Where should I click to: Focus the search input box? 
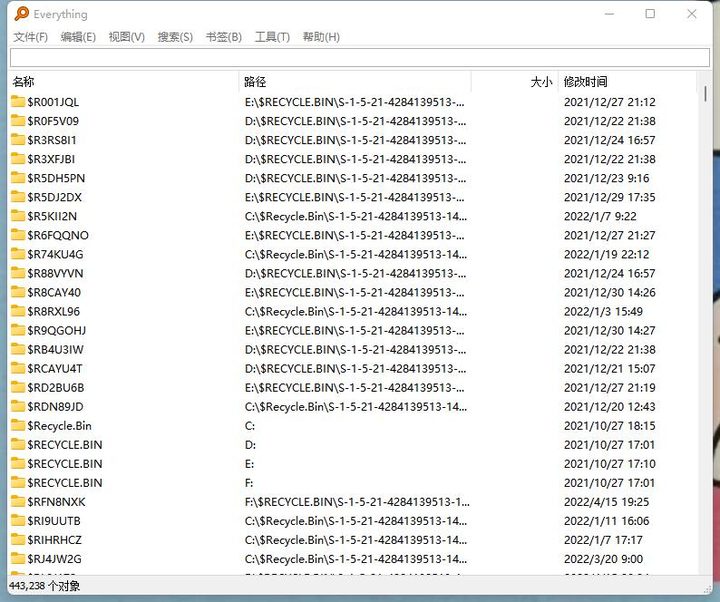point(359,58)
